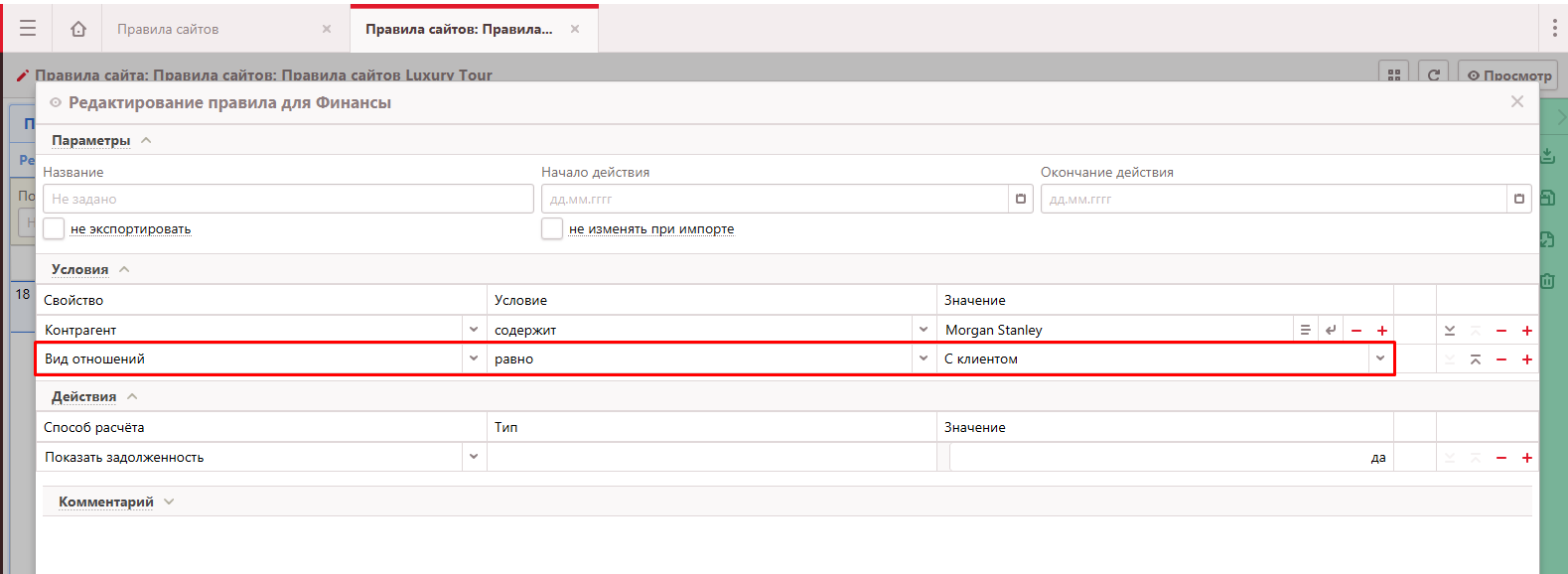Screen dimensions: 1568x574
Task: Remove the Показать задолженность action row
Action: click(x=1501, y=458)
